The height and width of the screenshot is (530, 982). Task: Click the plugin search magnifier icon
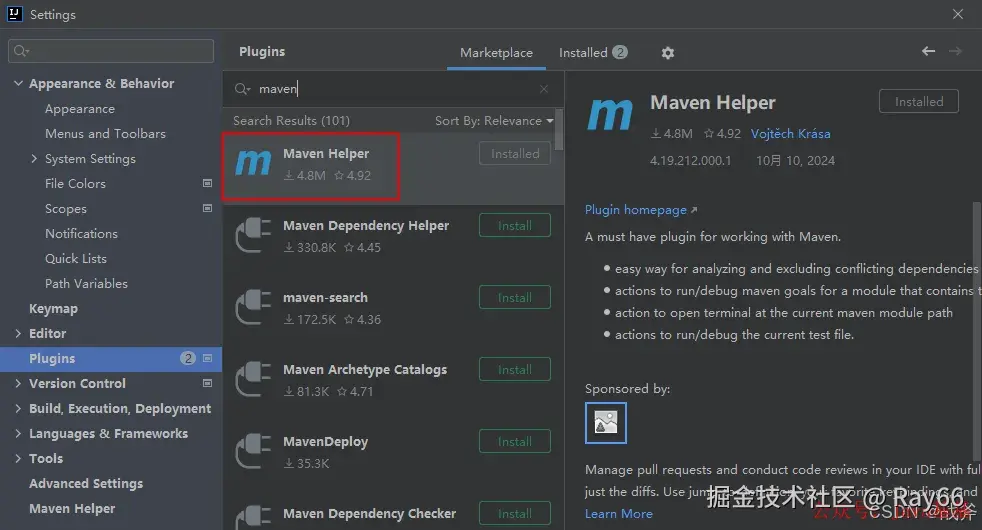pos(242,89)
